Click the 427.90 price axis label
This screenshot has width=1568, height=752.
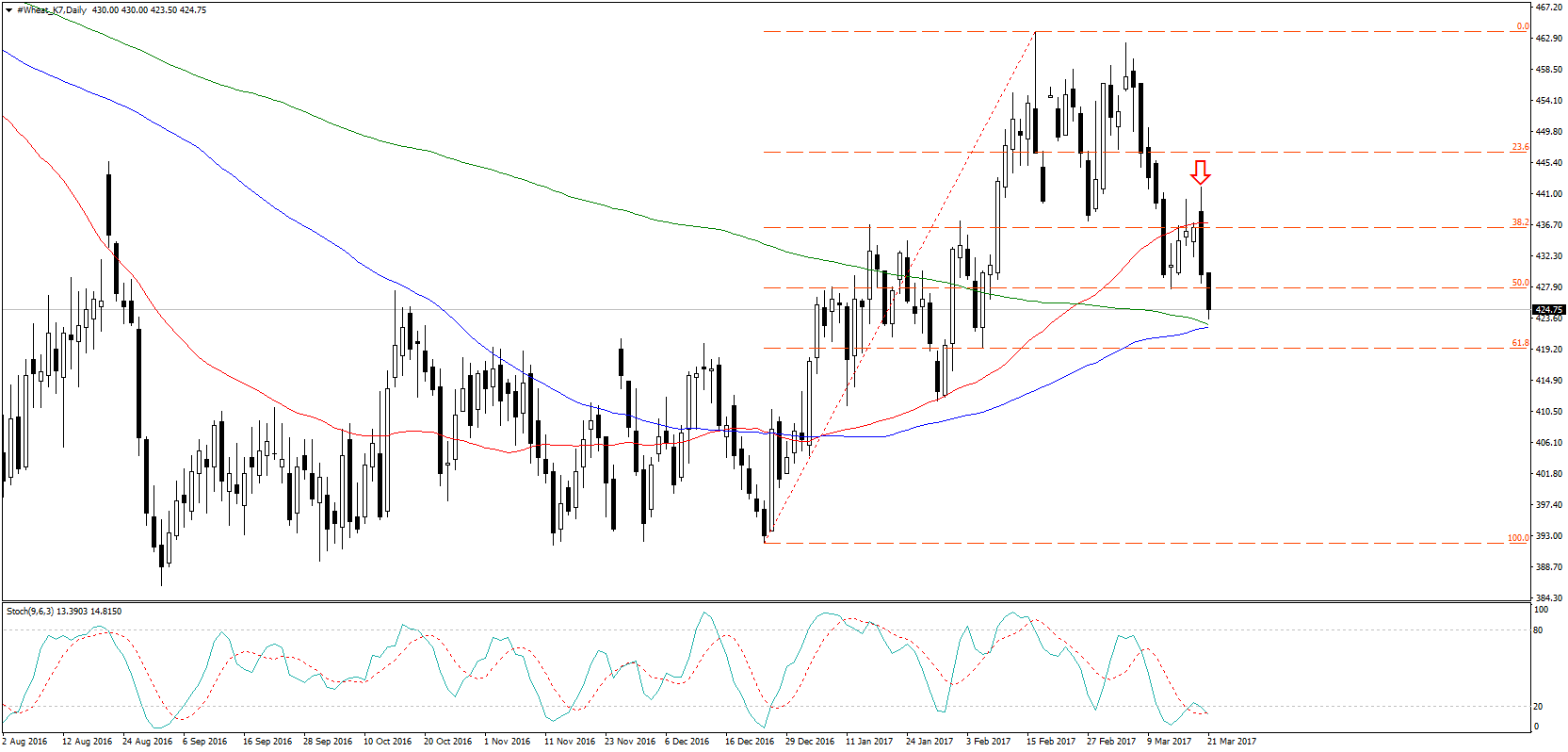1549,287
